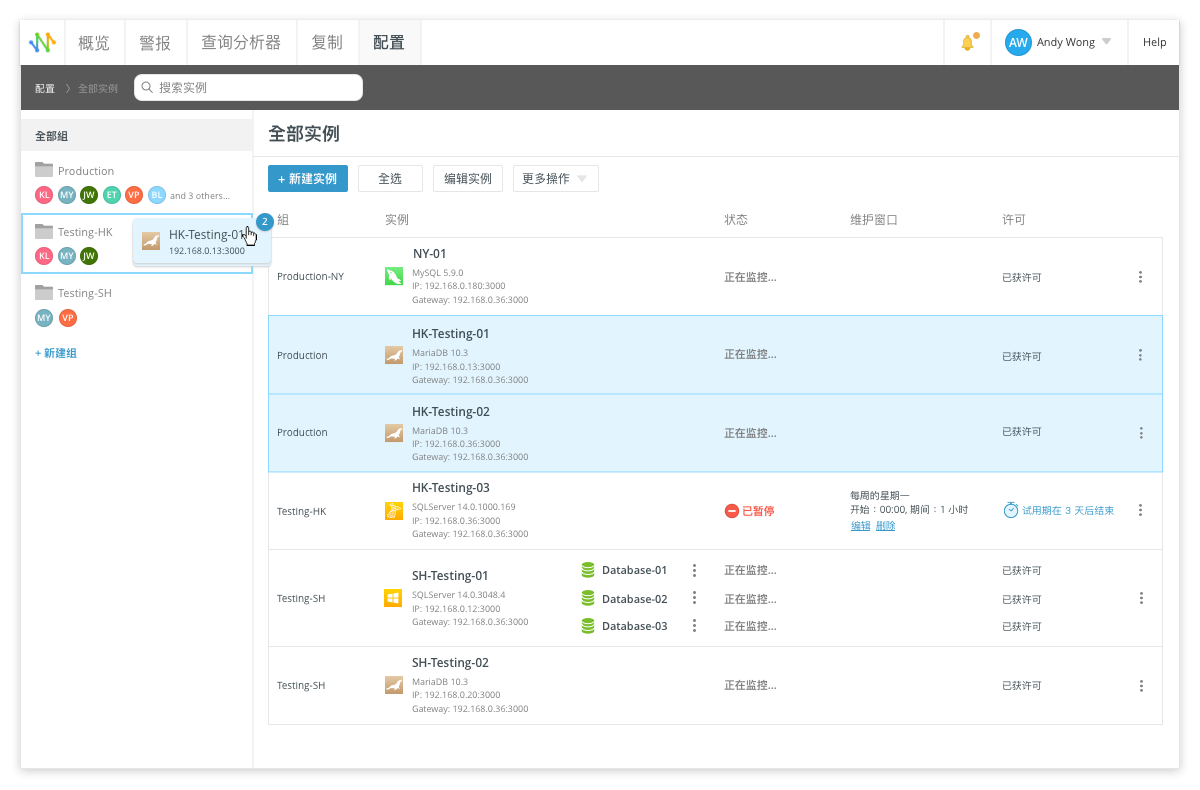The height and width of the screenshot is (790, 1200).
Task: Click the Database-01 green database icon
Action: pyautogui.click(x=588, y=570)
